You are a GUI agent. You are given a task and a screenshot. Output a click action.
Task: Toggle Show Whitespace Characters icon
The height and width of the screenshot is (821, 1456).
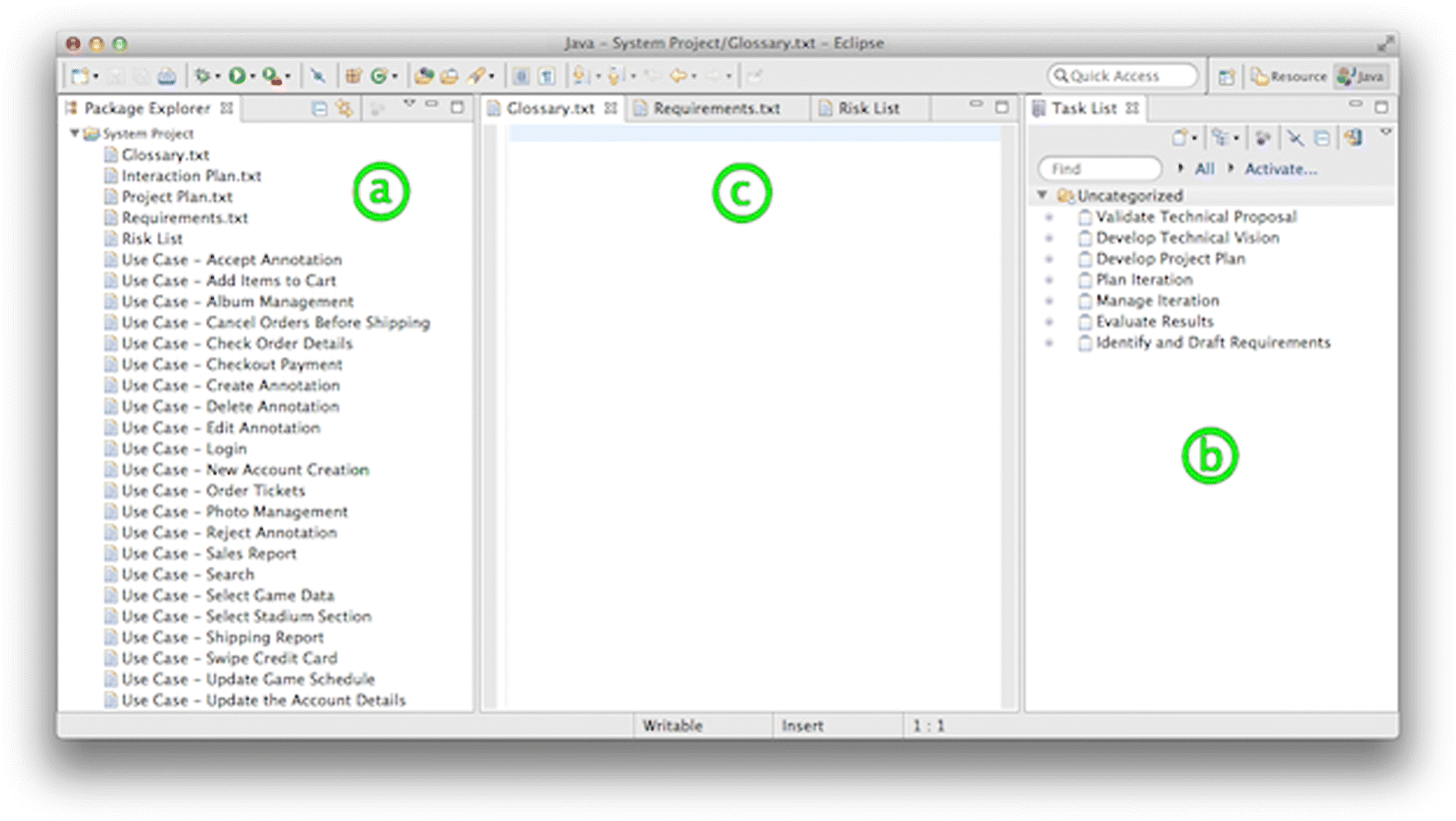[x=547, y=76]
